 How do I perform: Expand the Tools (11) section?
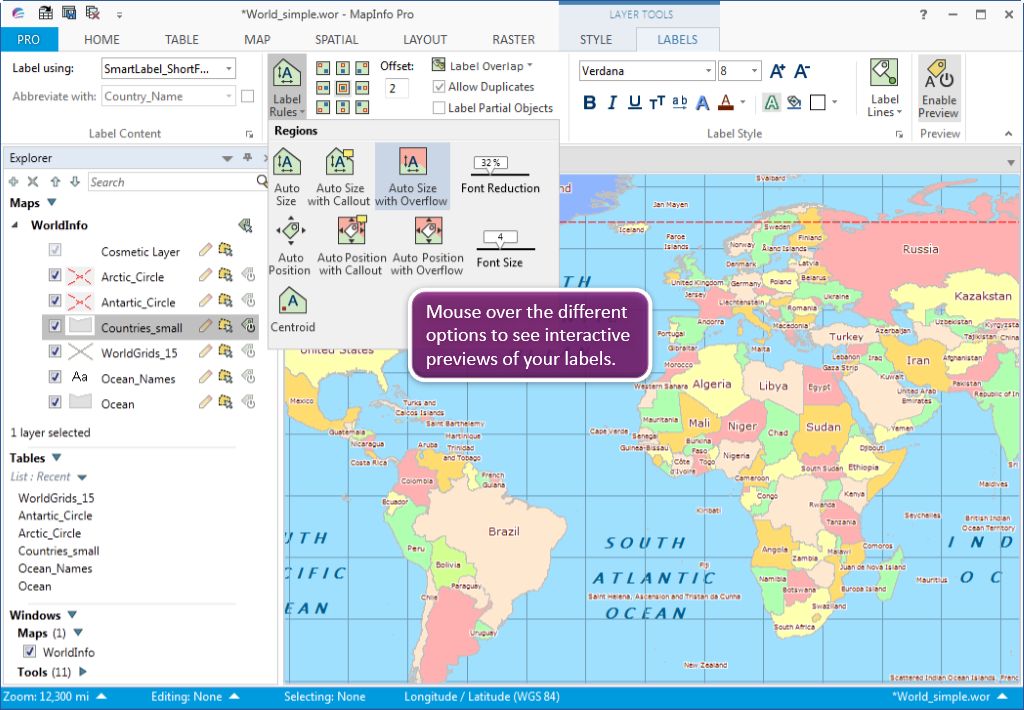[x=83, y=671]
